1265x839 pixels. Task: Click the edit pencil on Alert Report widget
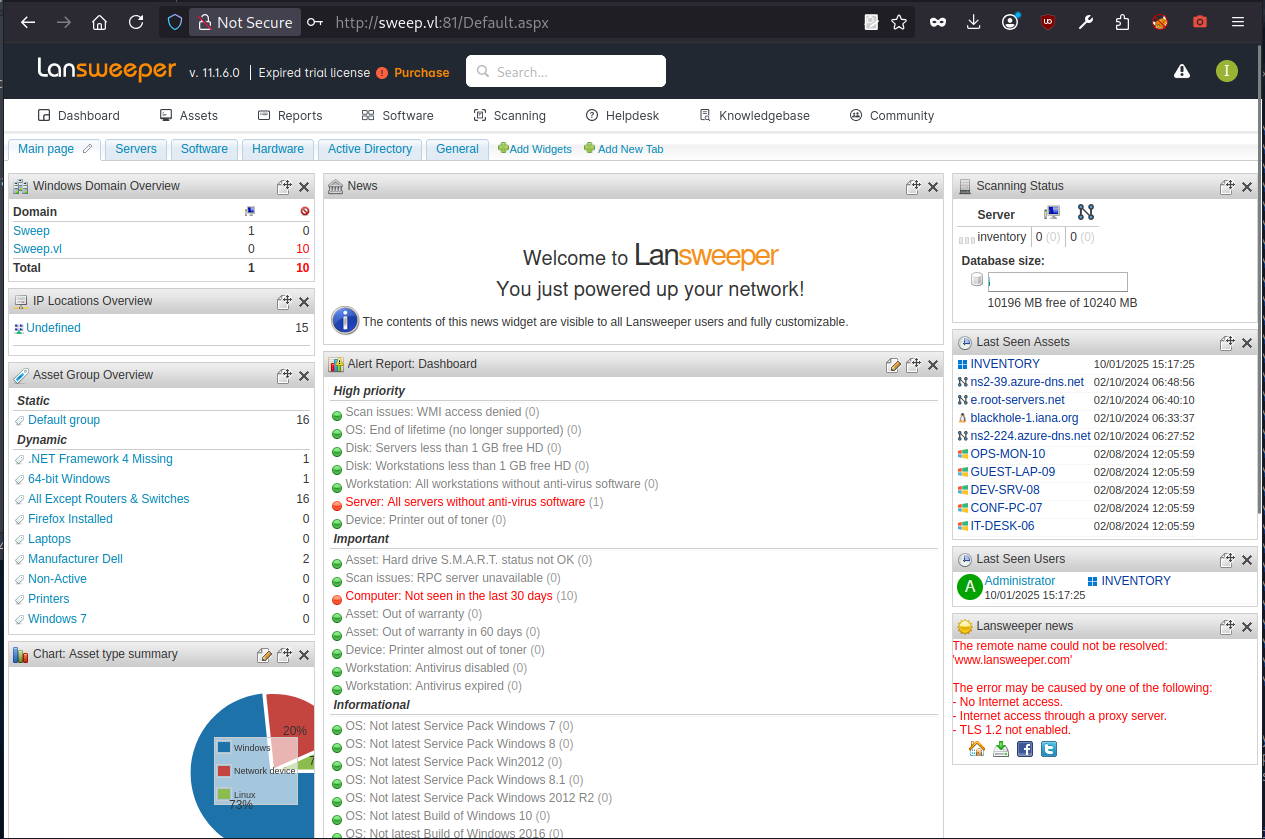pyautogui.click(x=893, y=365)
